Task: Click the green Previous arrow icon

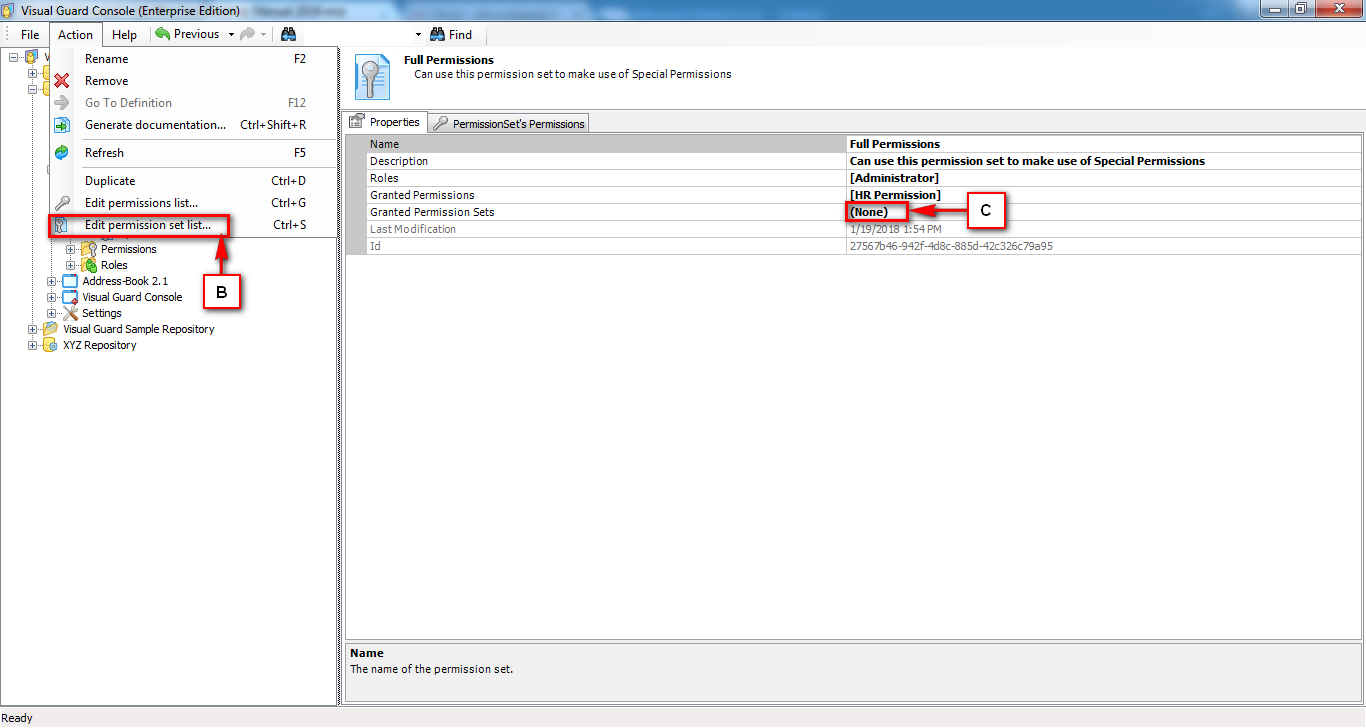Action: pos(162,34)
